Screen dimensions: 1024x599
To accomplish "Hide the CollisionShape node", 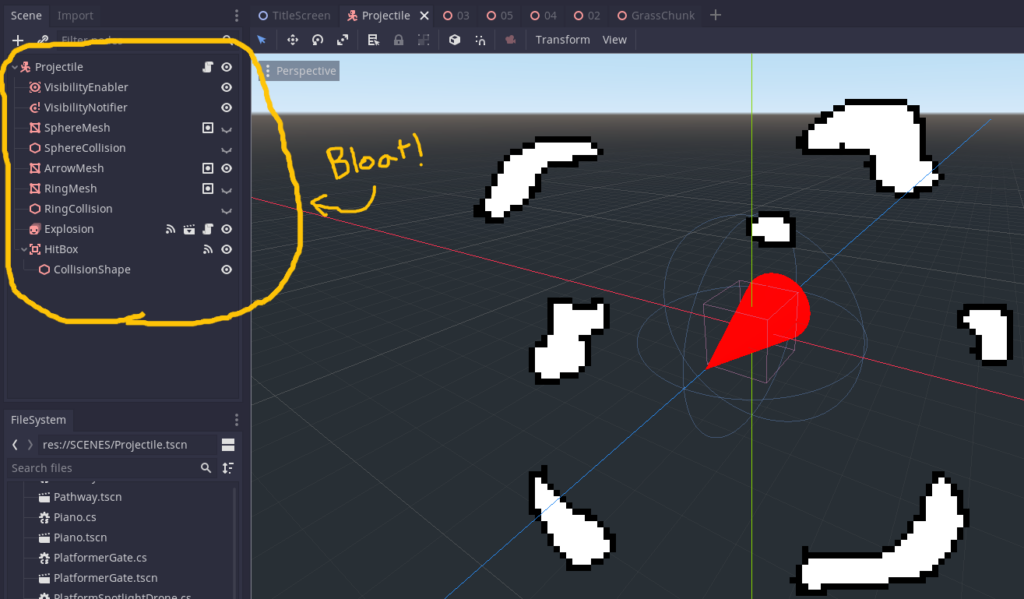I will (227, 270).
